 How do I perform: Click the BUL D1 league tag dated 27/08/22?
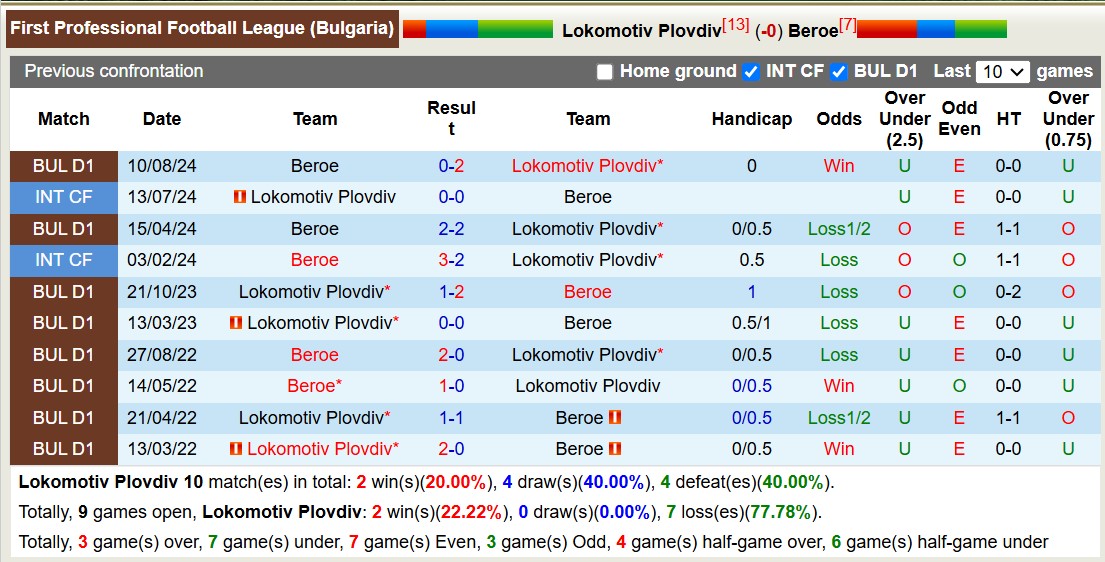point(63,355)
